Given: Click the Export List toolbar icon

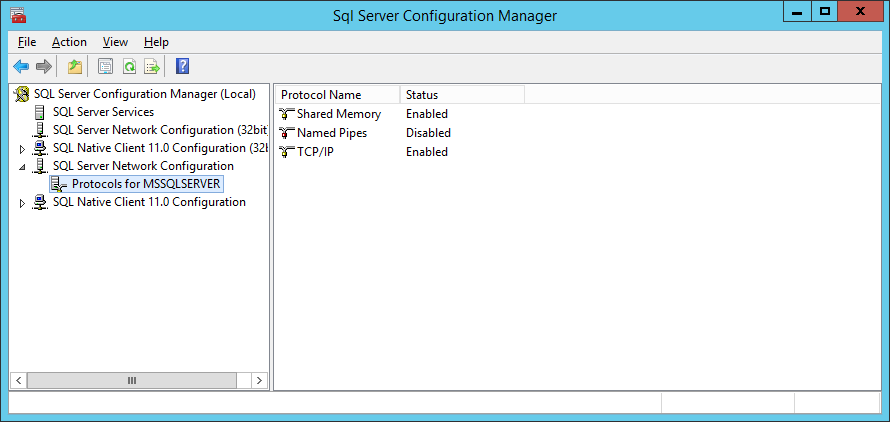Looking at the screenshot, I should coord(152,67).
